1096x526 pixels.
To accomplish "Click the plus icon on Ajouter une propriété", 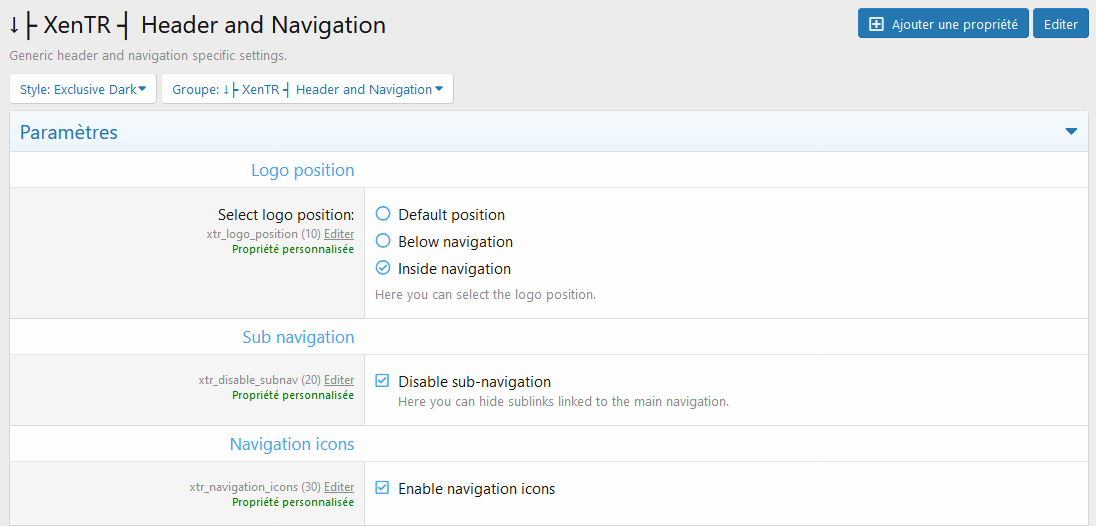I will [x=876, y=24].
